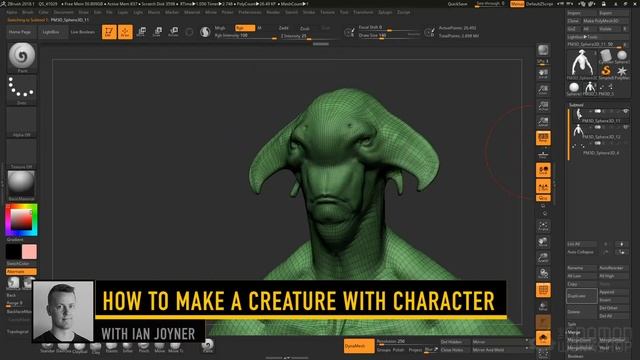The height and width of the screenshot is (360, 640).
Task: Select the Scale transform icon in top shelf
Action: click(x=158, y=32)
